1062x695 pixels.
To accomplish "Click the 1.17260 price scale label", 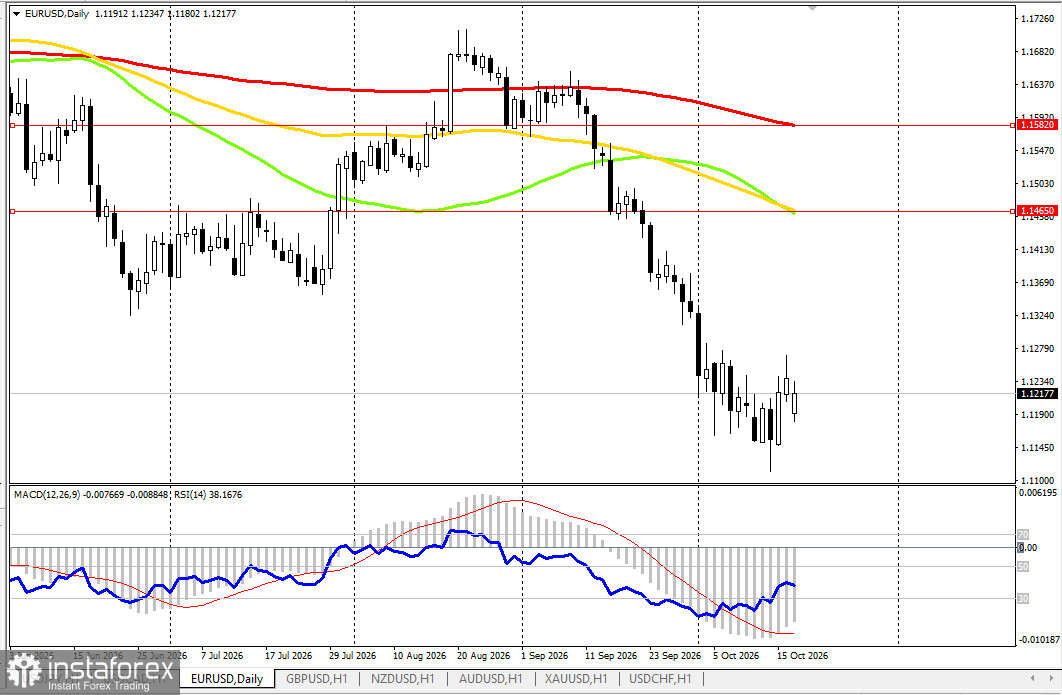I will coord(1037,18).
